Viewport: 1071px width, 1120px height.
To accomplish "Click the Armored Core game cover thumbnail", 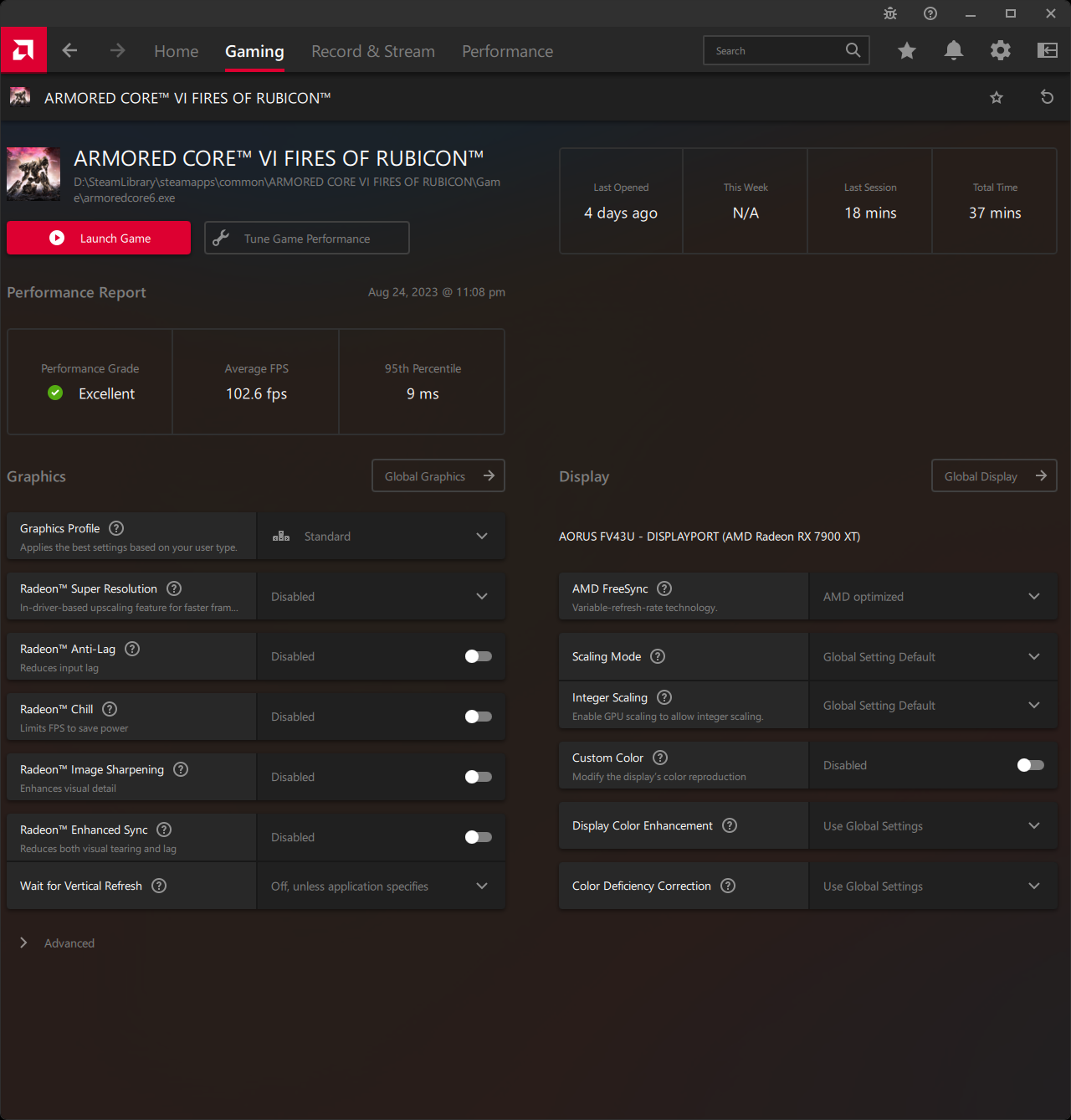I will (33, 174).
